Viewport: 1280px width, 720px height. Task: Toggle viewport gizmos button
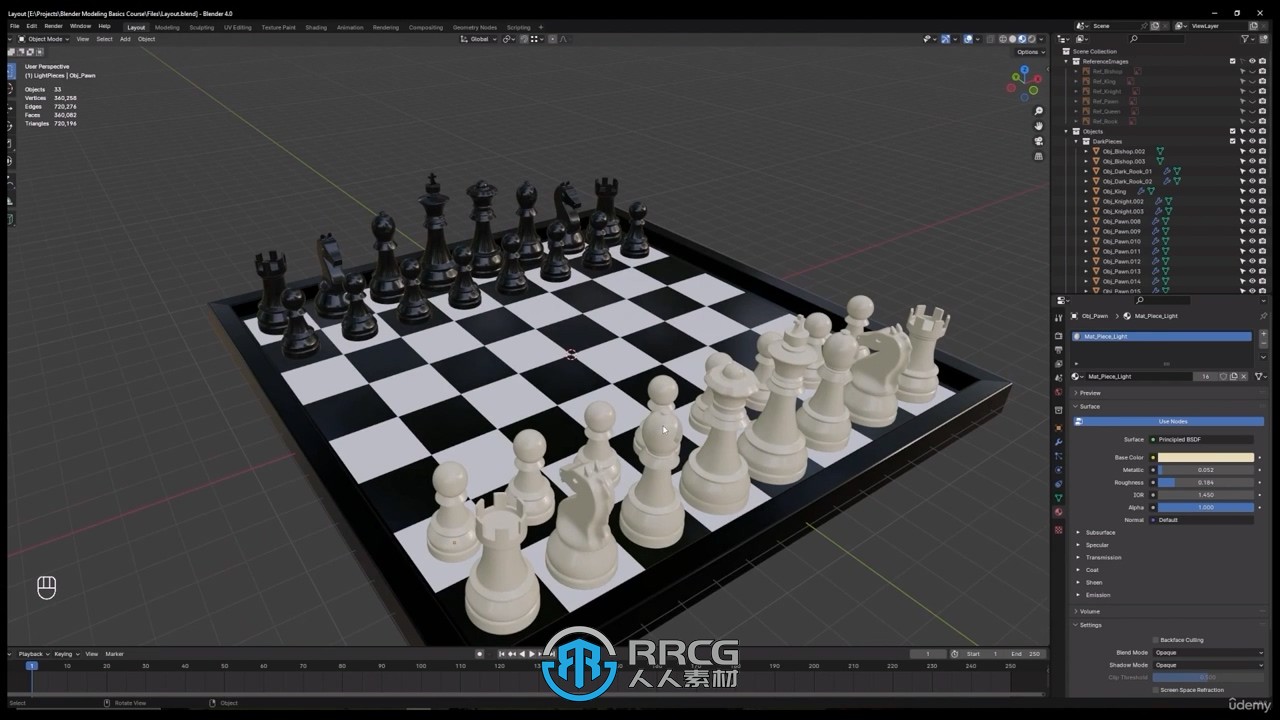coord(946,39)
